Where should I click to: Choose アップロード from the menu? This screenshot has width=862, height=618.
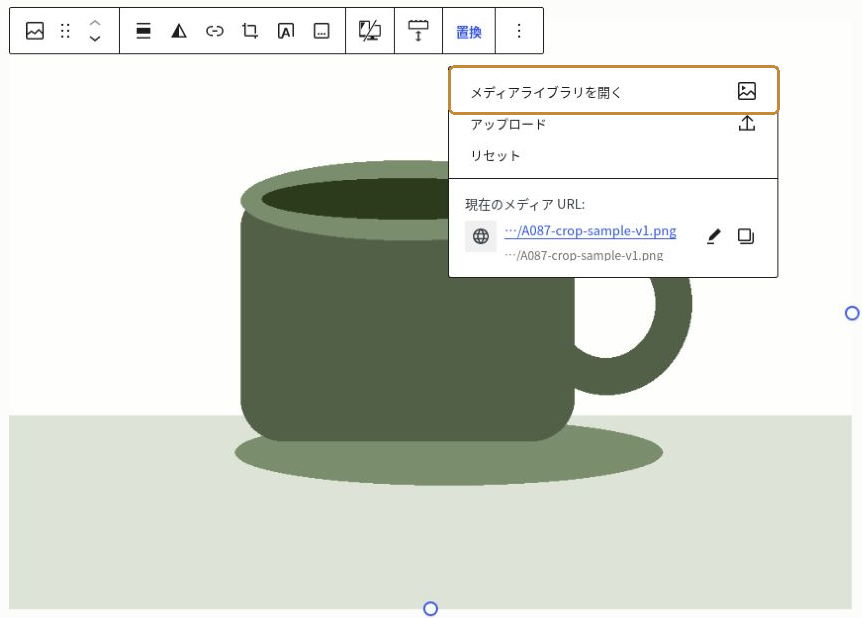tap(614, 124)
